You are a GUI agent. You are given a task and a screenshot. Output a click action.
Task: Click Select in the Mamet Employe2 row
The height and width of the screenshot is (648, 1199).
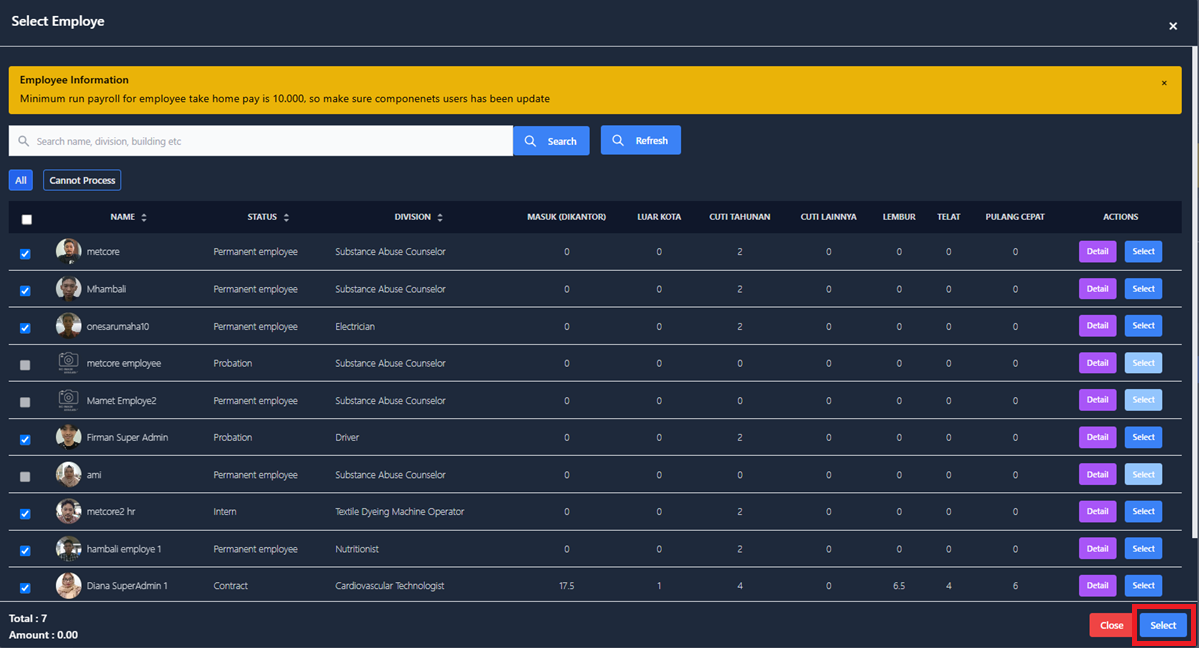tap(1143, 399)
